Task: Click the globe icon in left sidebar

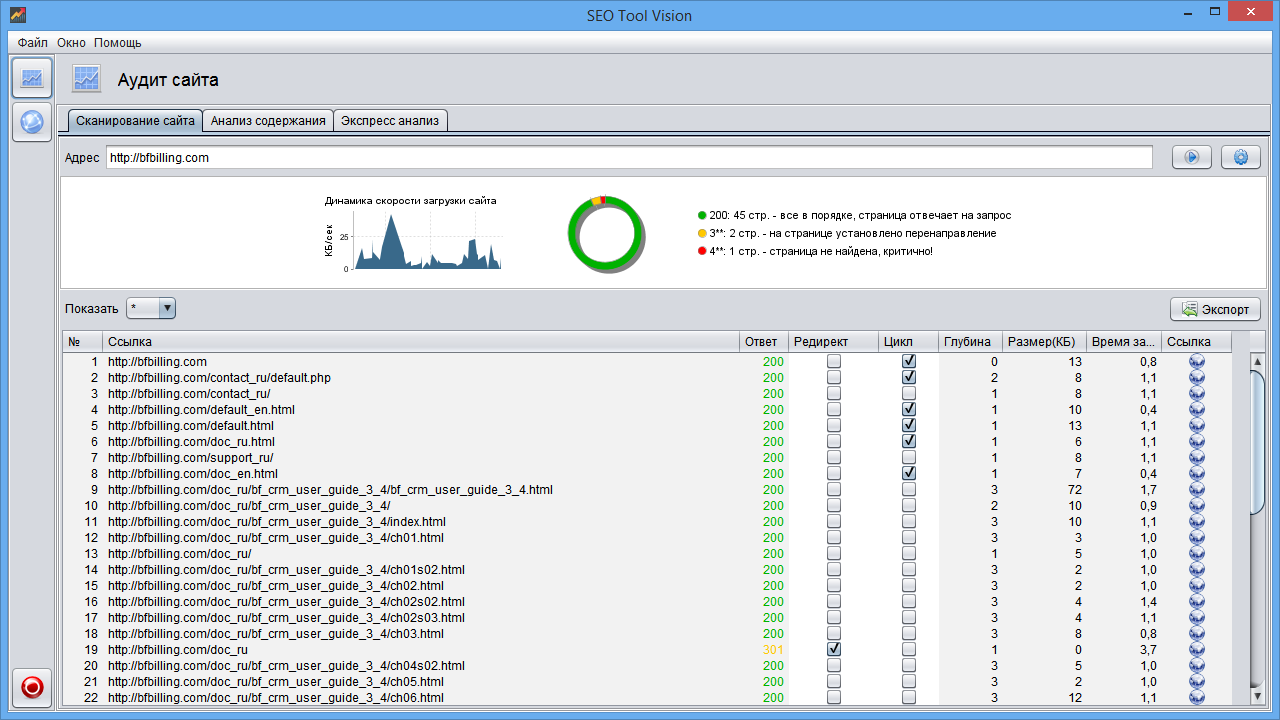Action: click(x=32, y=122)
